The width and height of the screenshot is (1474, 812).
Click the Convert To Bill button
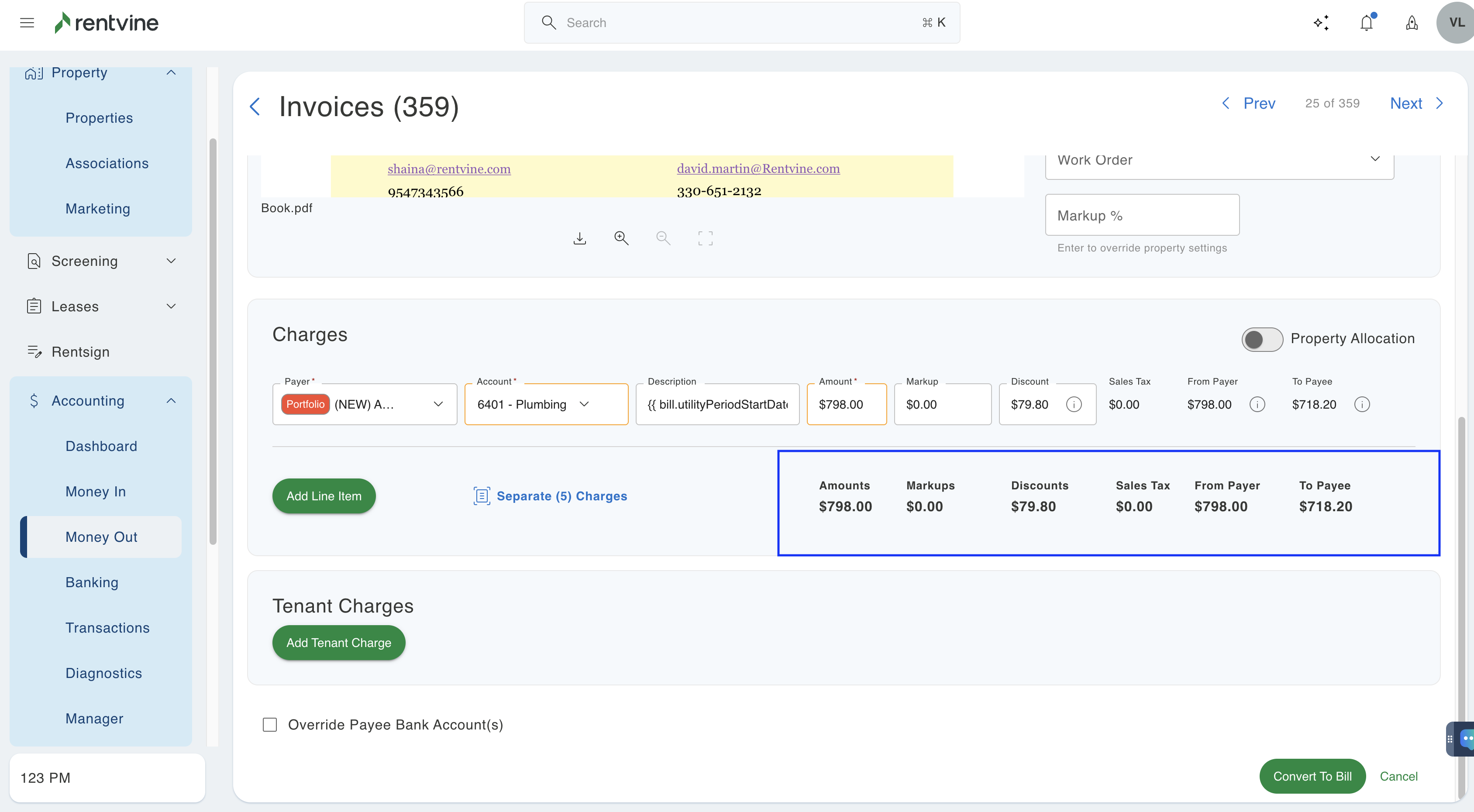pyautogui.click(x=1312, y=776)
